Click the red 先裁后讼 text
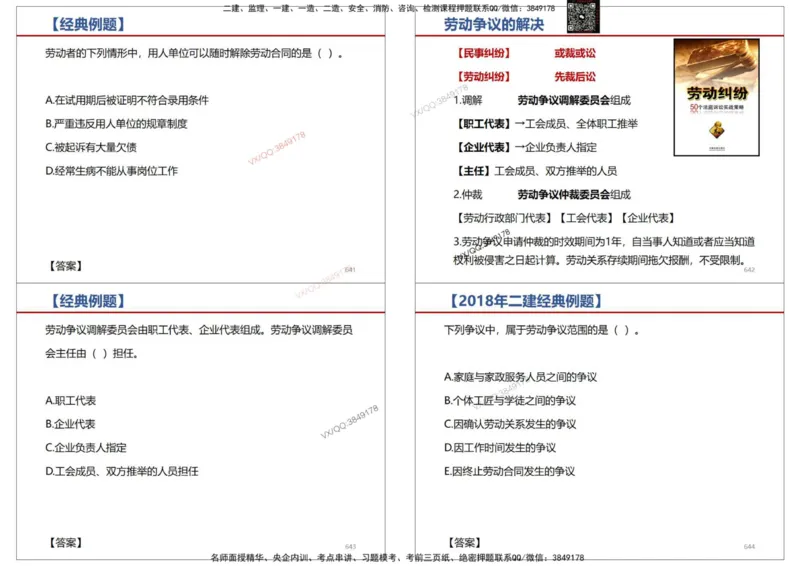This screenshot has width=800, height=566. point(575,77)
